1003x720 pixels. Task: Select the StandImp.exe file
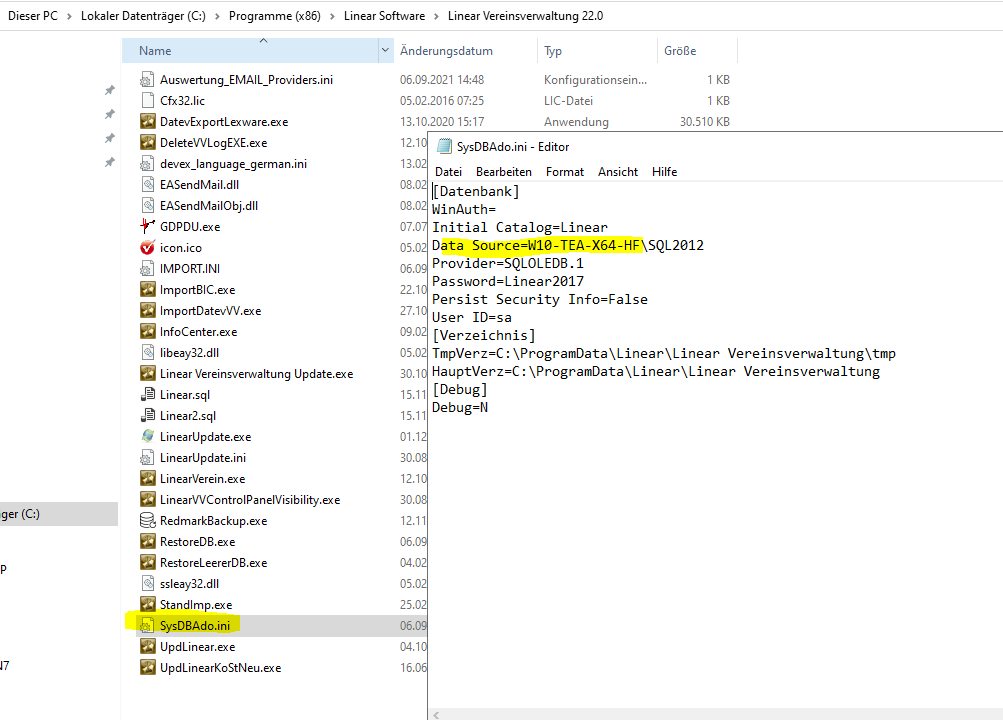click(x=196, y=605)
